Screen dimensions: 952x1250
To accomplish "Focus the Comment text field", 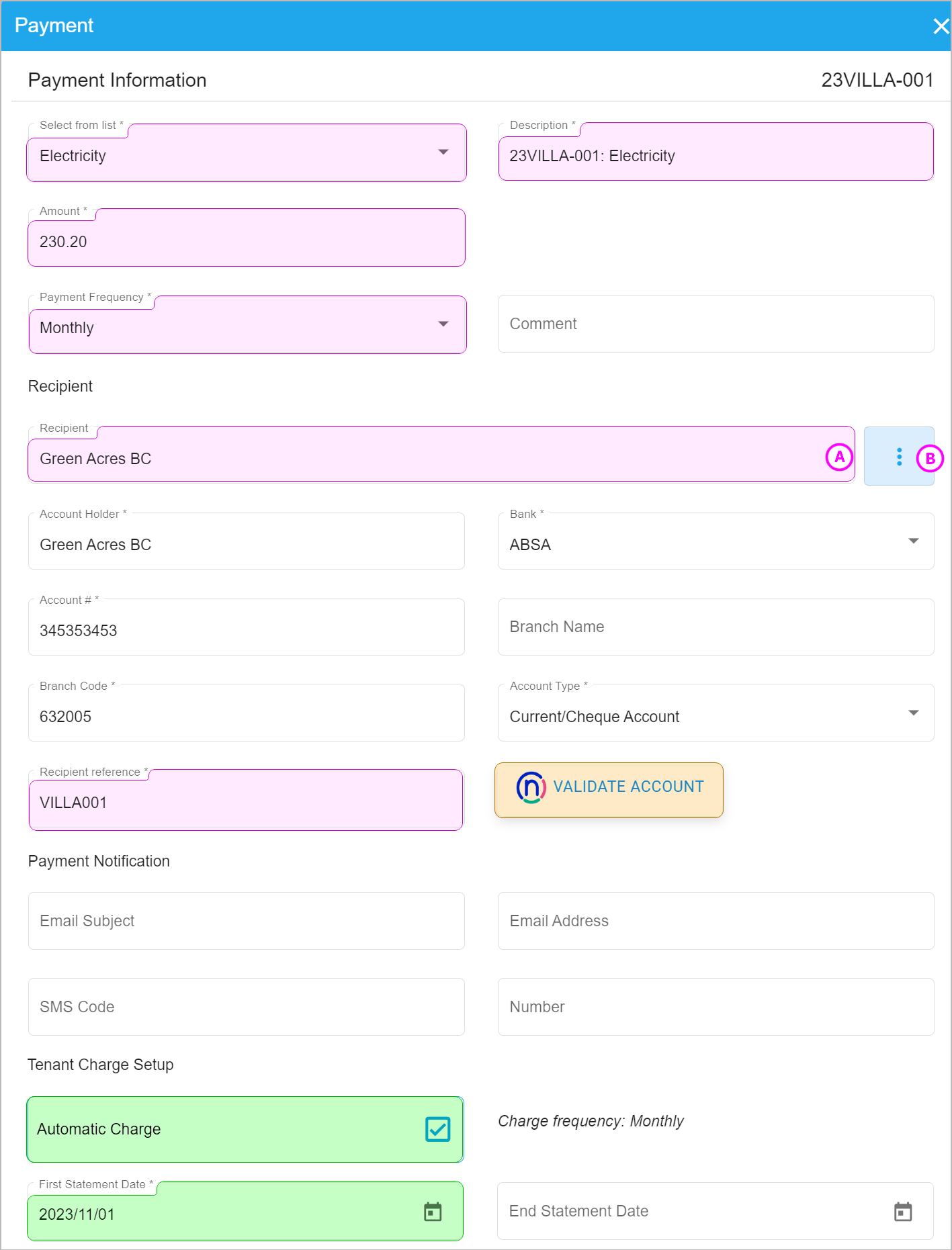I will point(716,324).
